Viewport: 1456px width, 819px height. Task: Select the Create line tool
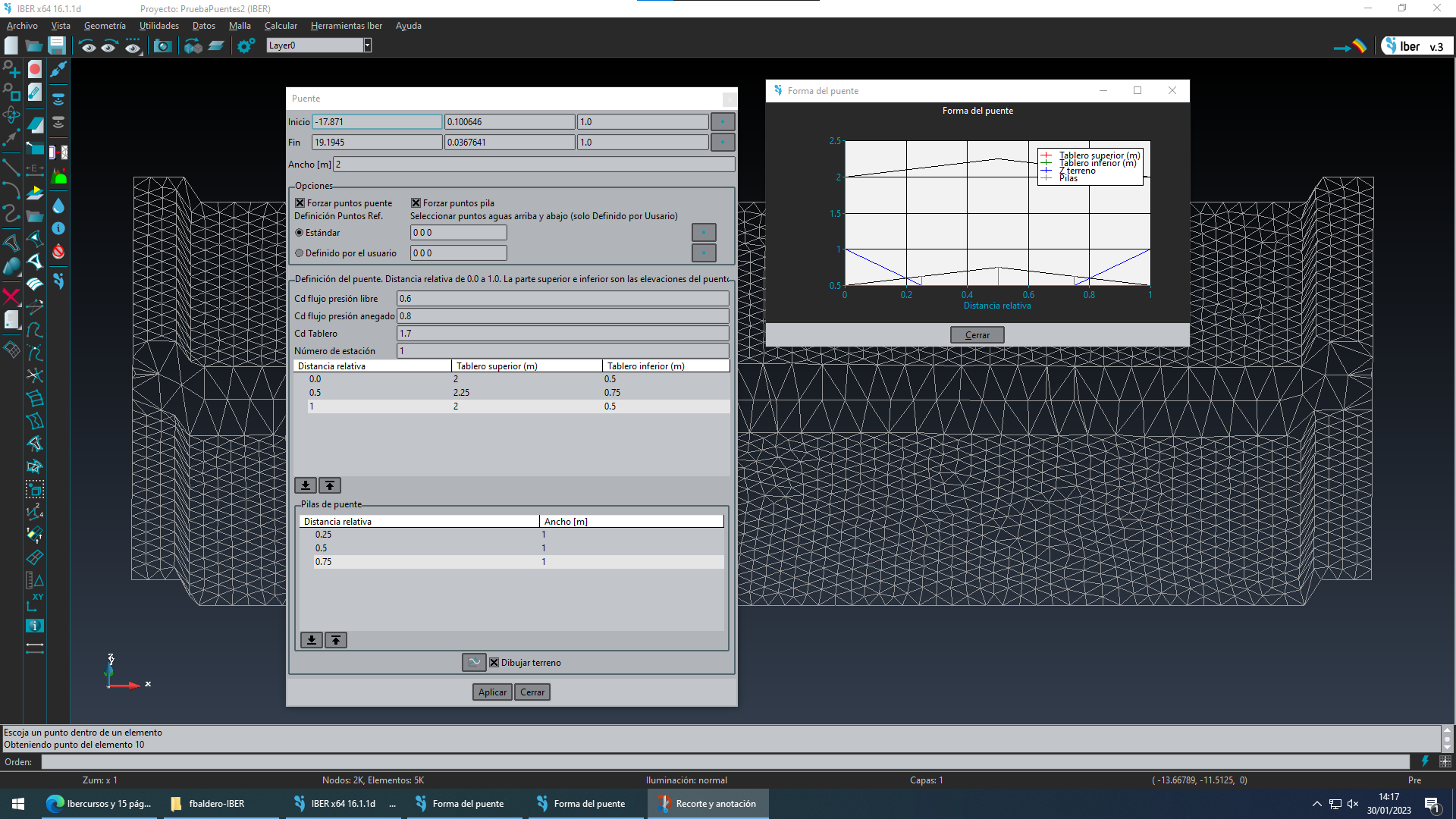[x=11, y=166]
